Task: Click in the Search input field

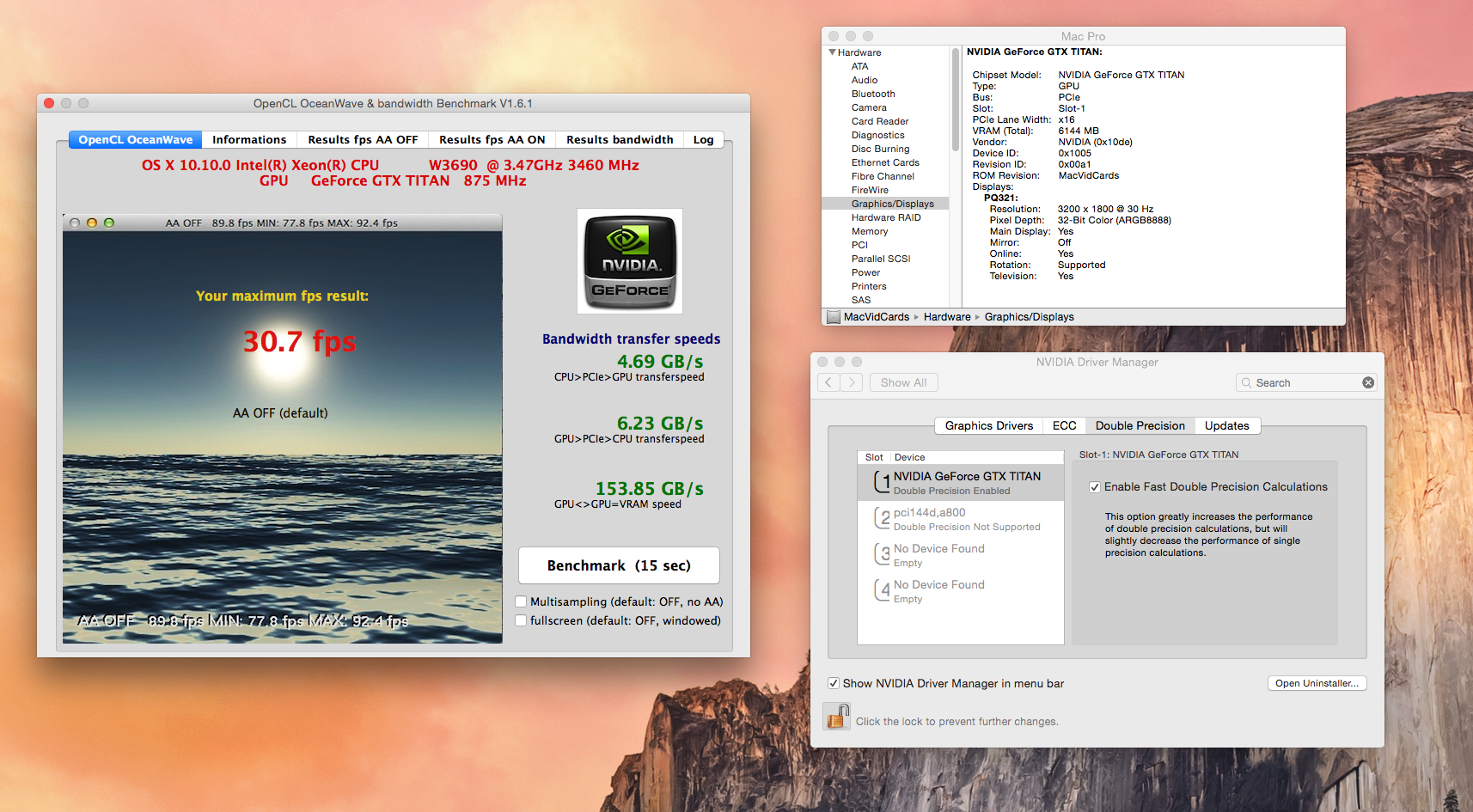Action: tap(1306, 382)
